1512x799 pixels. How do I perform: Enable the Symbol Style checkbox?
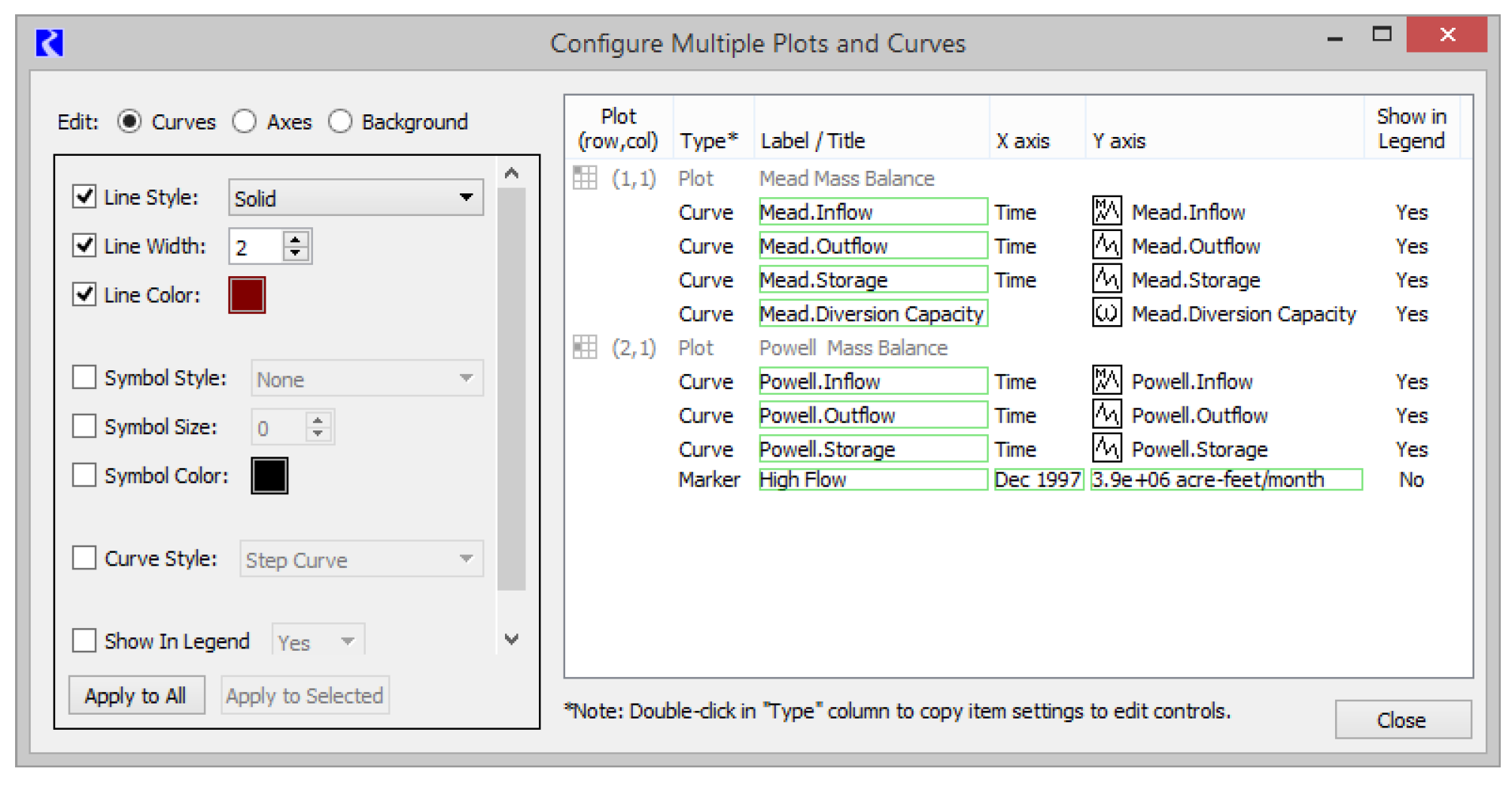84,378
